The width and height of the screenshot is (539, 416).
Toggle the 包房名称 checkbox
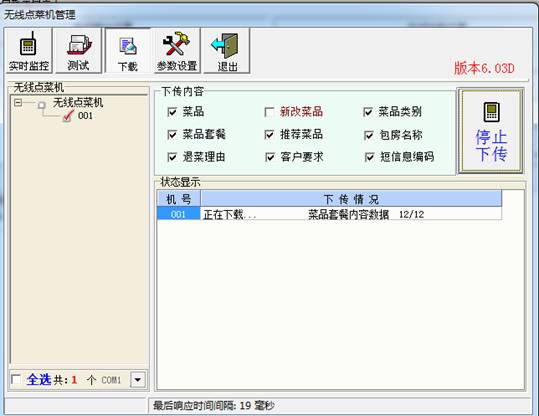pyautogui.click(x=368, y=135)
